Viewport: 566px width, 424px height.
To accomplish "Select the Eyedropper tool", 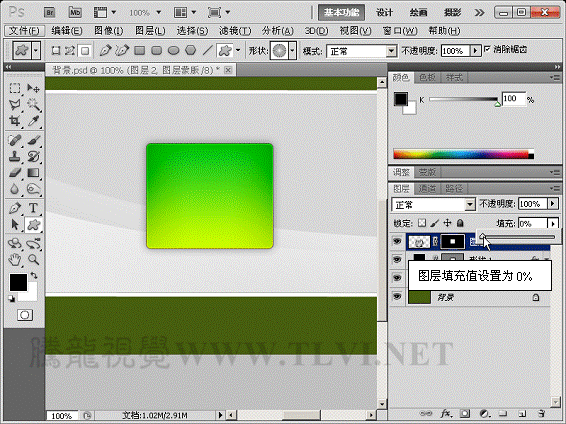I will pyautogui.click(x=33, y=121).
